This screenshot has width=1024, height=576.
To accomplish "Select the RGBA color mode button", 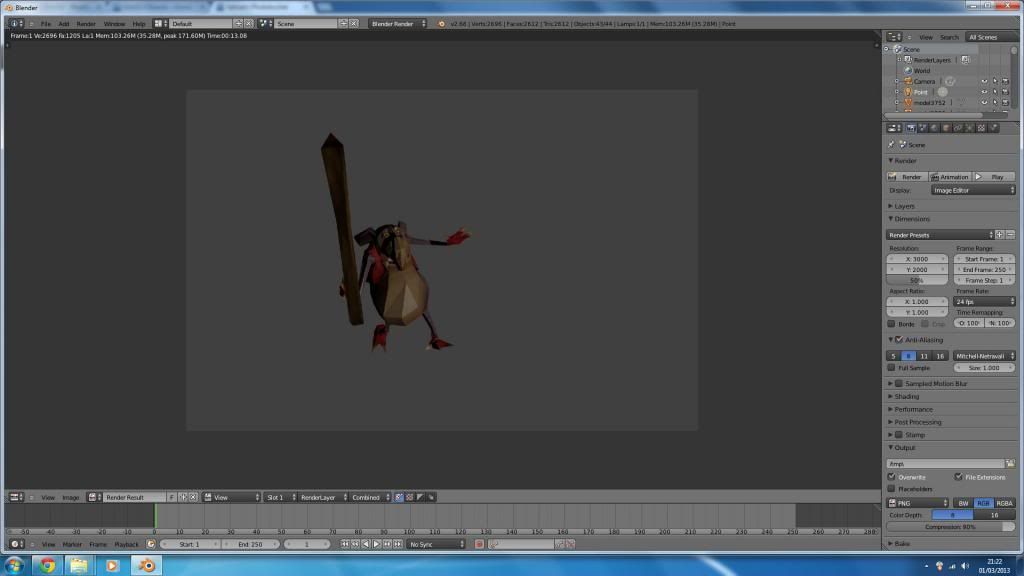I will click(1004, 504).
